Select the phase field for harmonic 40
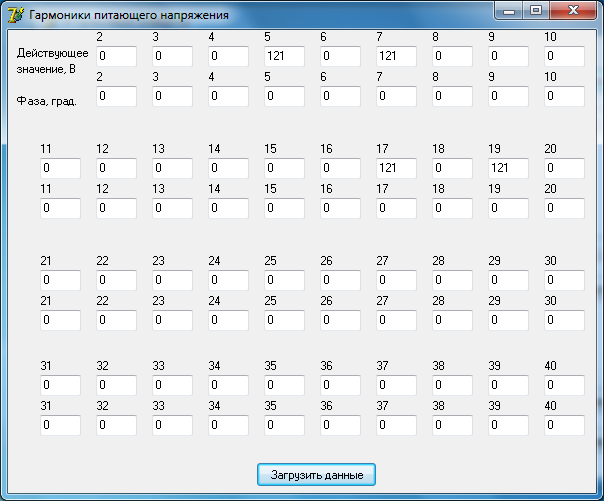Screen dimensions: 604x501 [x=564, y=425]
